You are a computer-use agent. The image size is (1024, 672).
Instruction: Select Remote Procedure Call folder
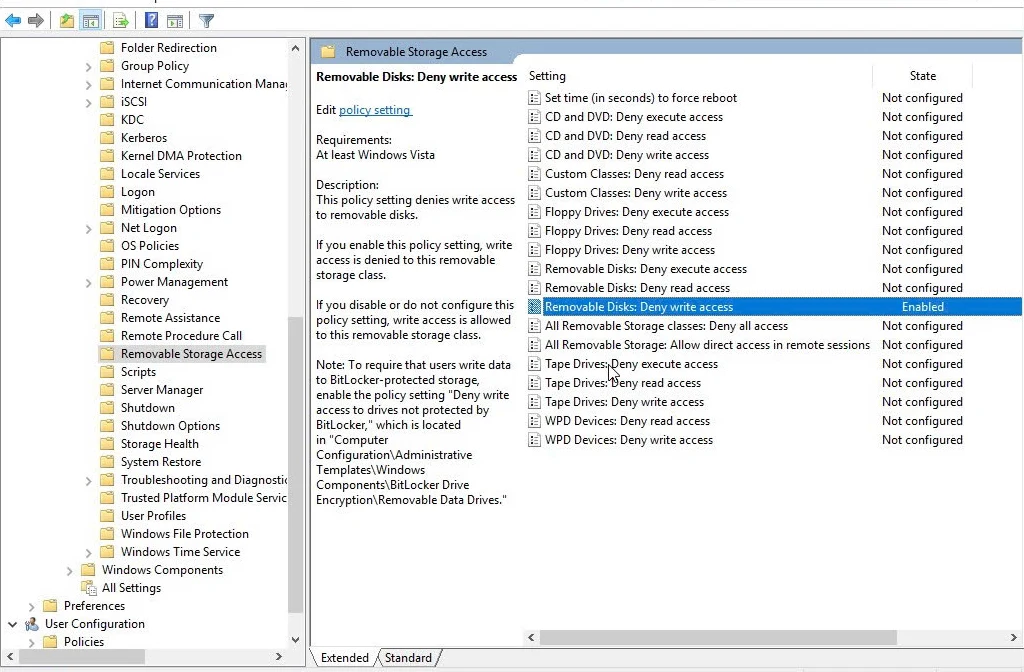[x=181, y=336]
